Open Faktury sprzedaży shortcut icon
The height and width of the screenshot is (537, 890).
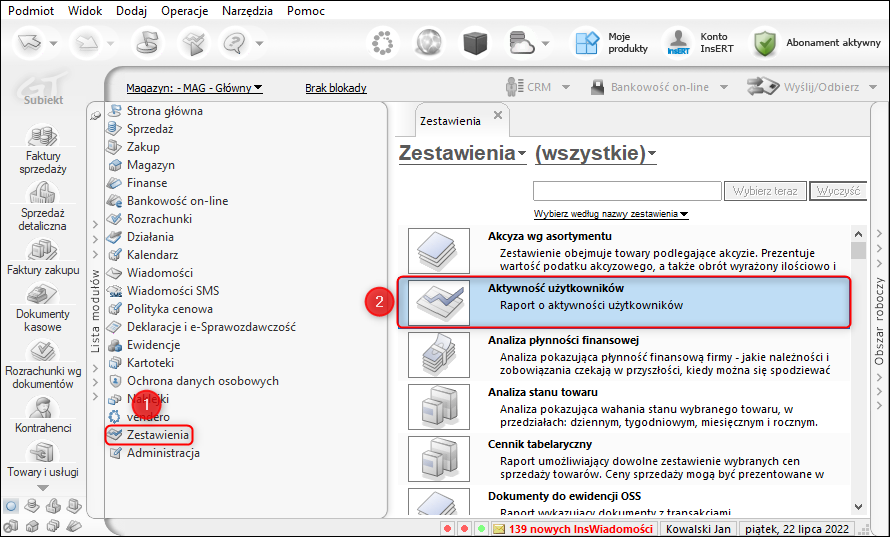point(43,136)
